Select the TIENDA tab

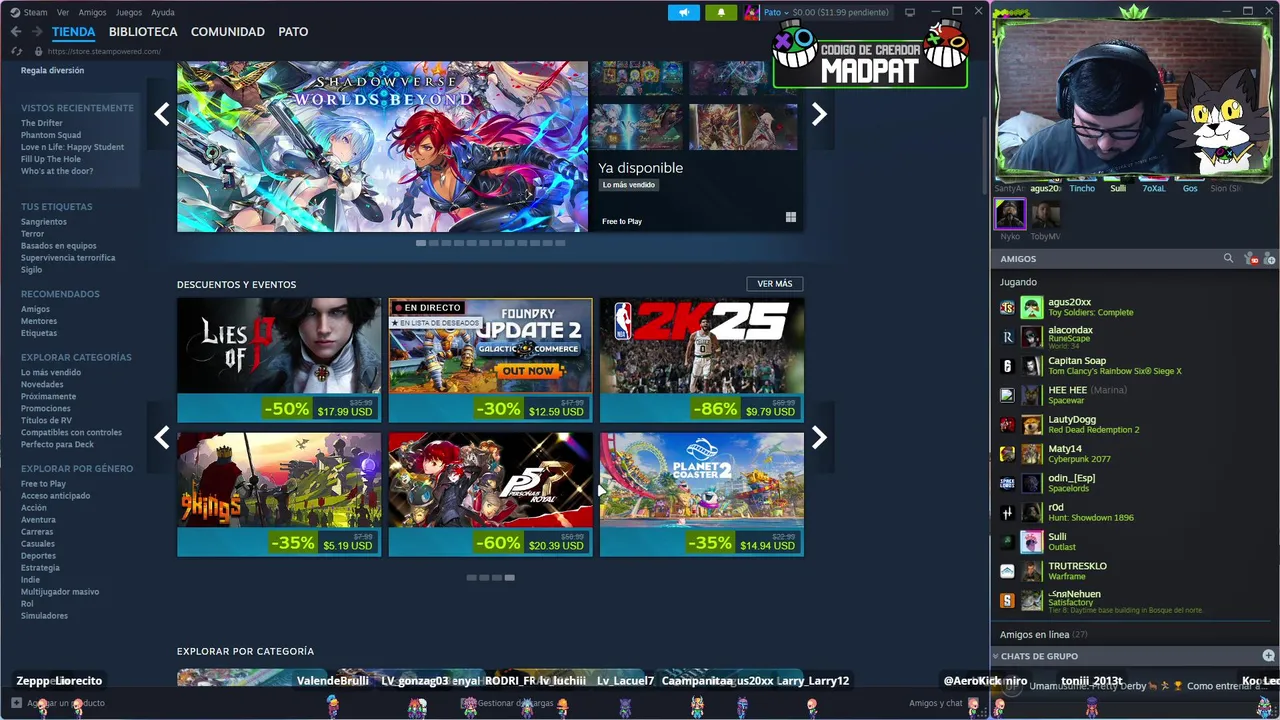[x=73, y=32]
